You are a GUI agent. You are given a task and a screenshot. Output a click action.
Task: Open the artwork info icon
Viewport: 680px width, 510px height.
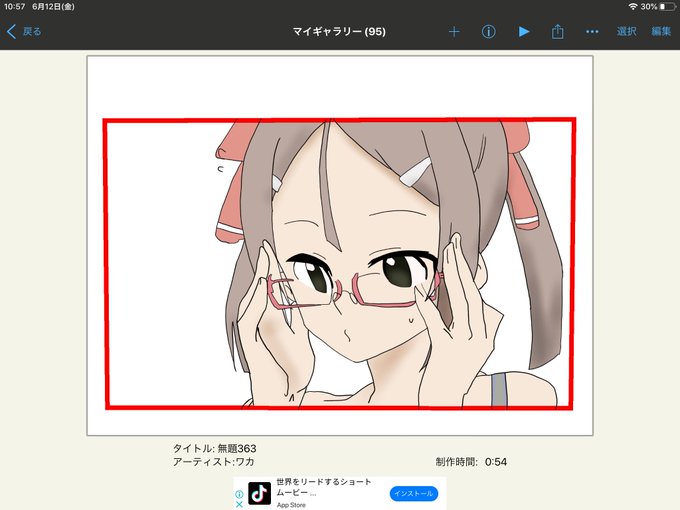tap(489, 32)
